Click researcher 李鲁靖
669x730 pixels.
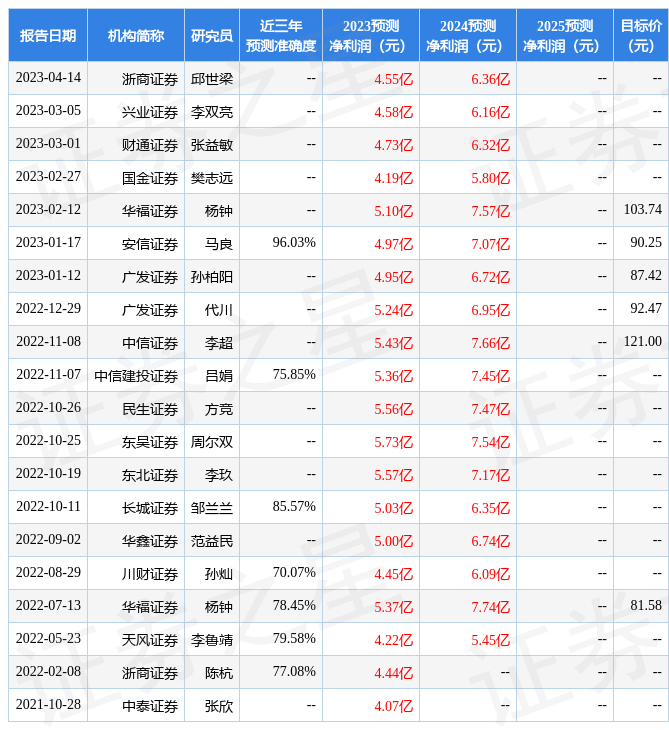212,641
